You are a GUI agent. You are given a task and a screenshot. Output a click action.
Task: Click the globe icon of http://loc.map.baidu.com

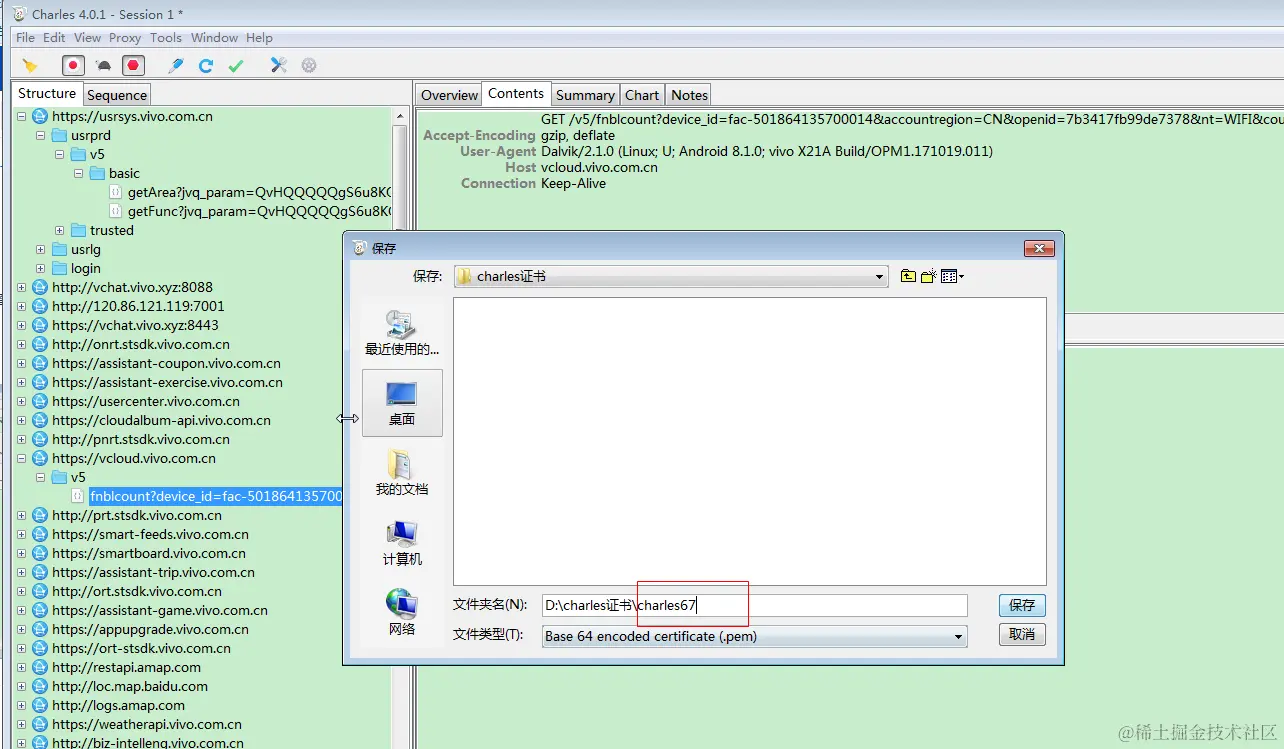[x=40, y=686]
